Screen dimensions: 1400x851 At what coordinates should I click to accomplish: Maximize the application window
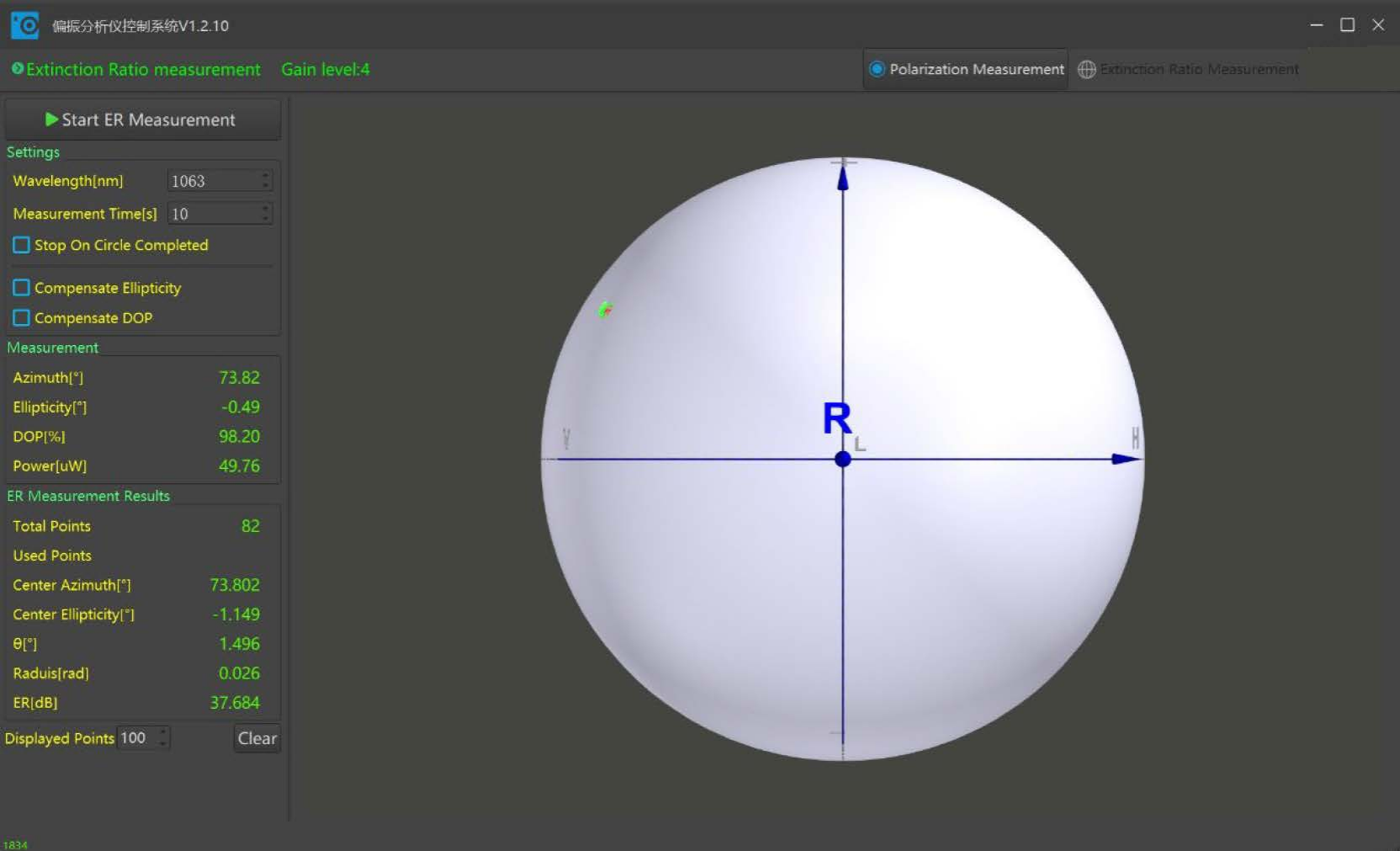[1347, 25]
